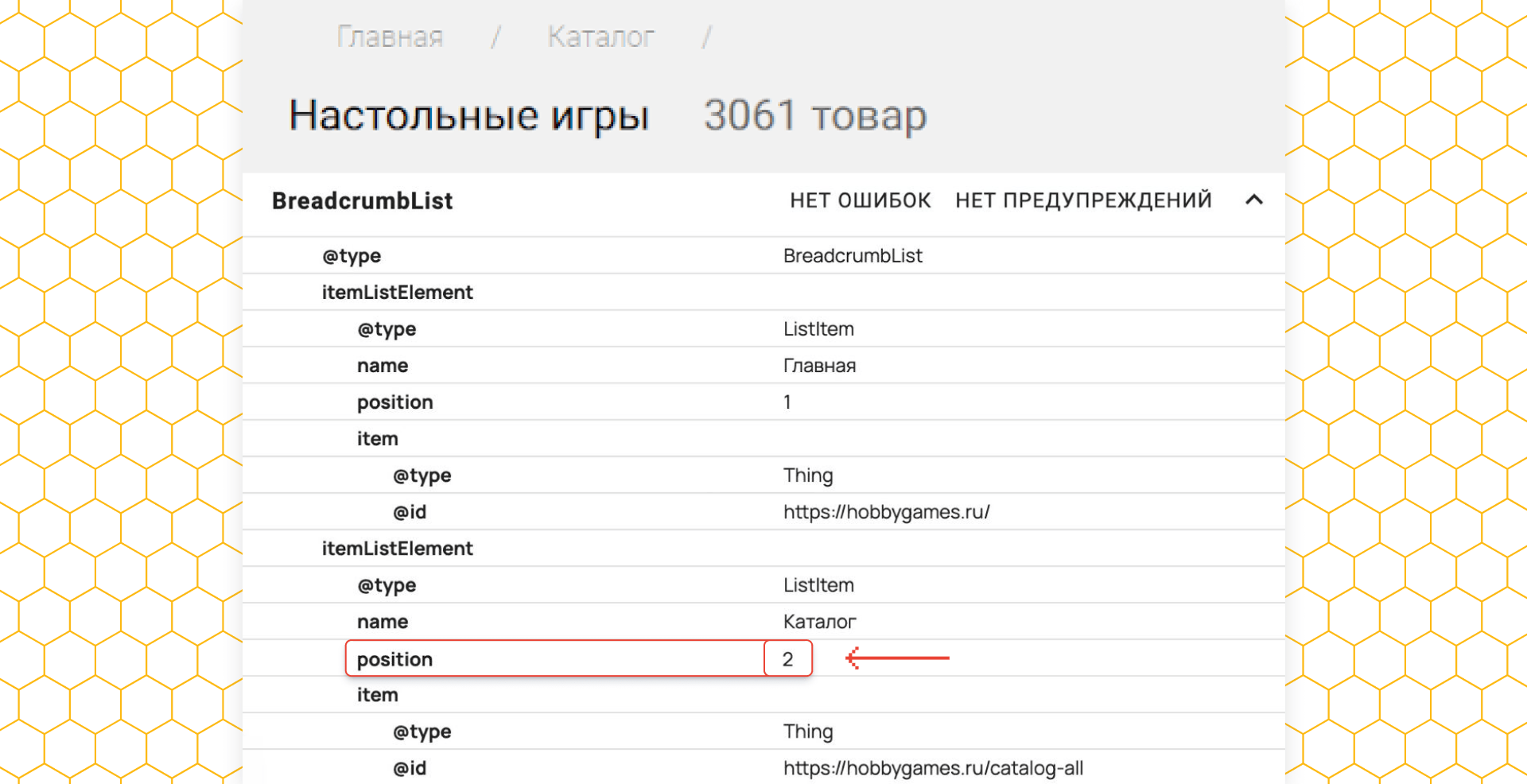This screenshot has height=784, width=1527.
Task: Click the Главная breadcrumb link
Action: [390, 37]
